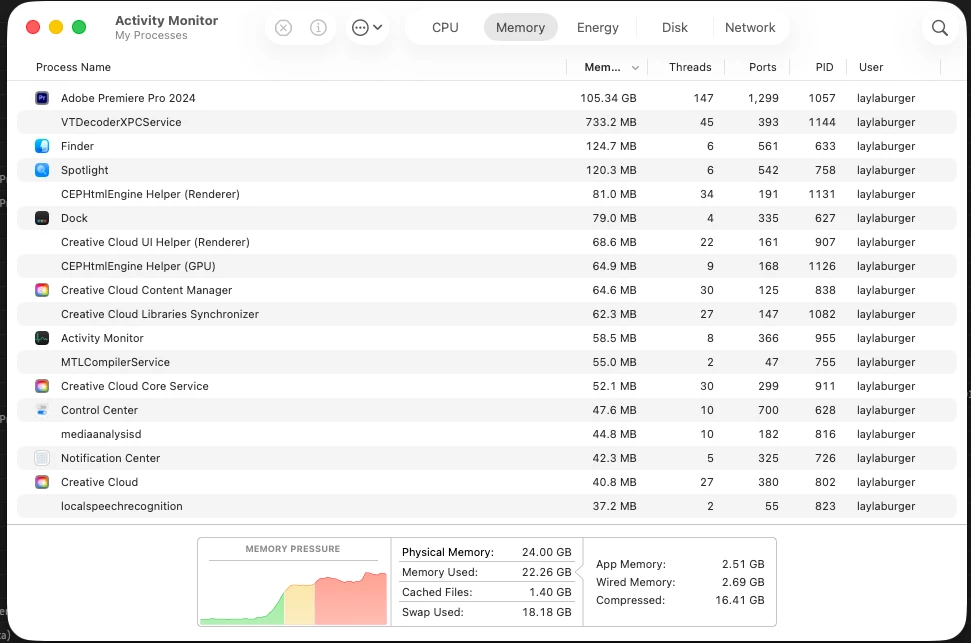Image resolution: width=971 pixels, height=643 pixels.
Task: Open process info with the inspect button
Action: 318,28
